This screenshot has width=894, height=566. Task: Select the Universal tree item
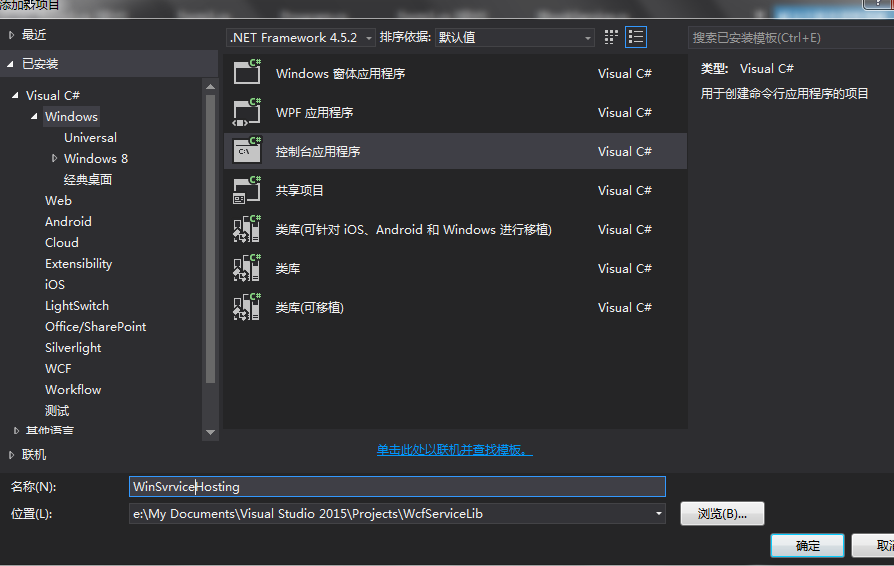coord(90,137)
